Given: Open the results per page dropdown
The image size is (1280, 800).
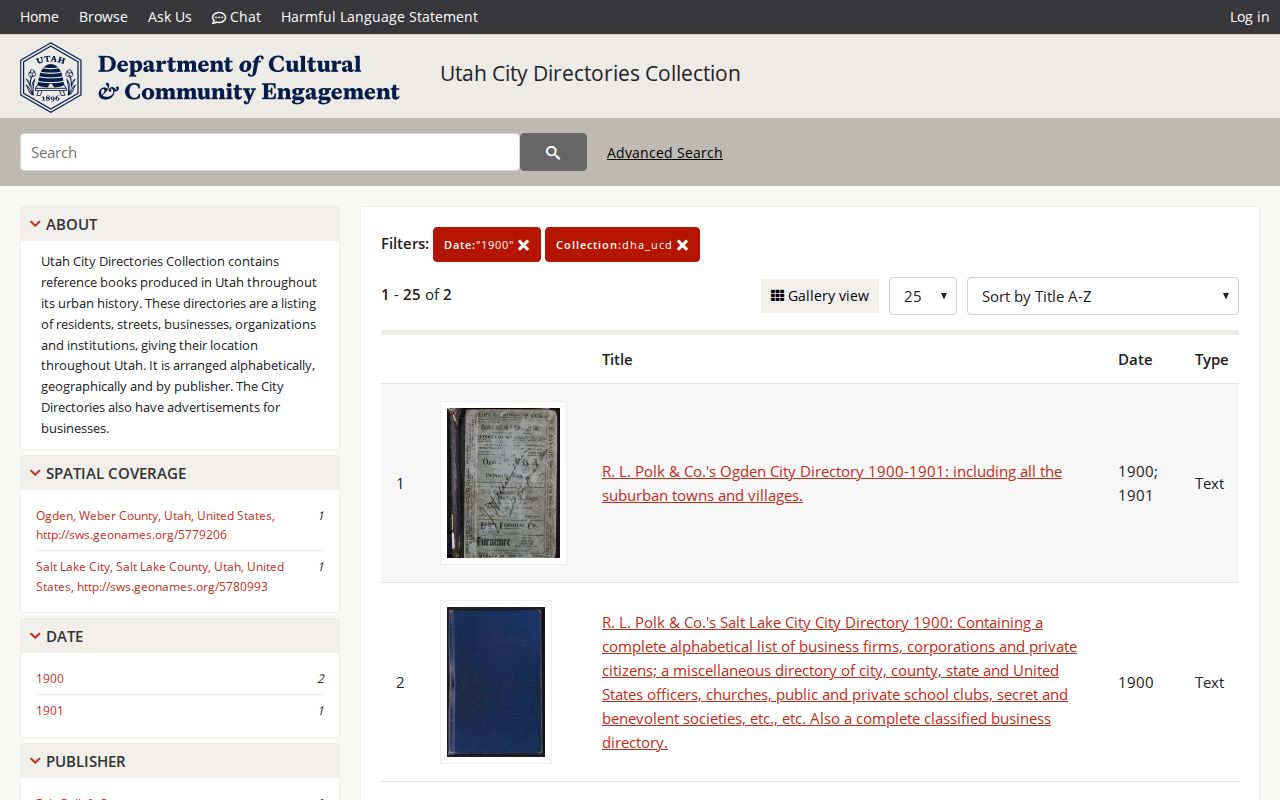Looking at the screenshot, I should click(x=922, y=296).
